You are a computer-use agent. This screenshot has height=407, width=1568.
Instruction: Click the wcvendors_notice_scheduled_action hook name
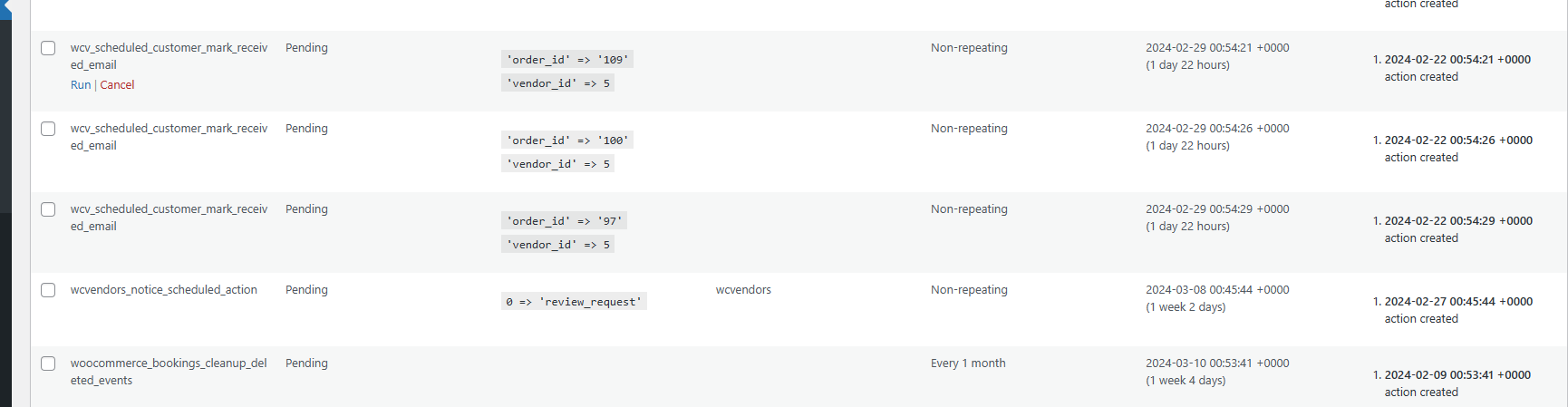[164, 290]
